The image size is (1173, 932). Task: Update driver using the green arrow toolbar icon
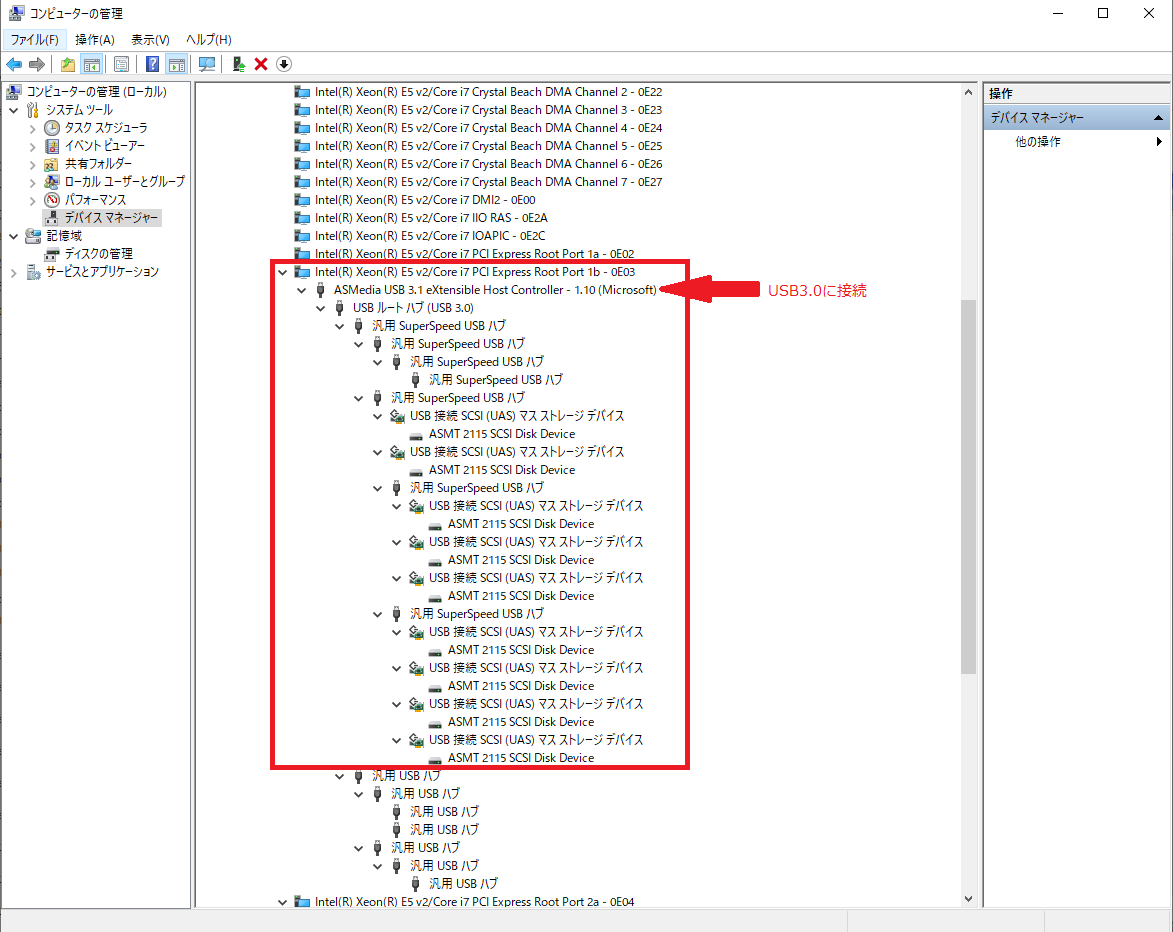pyautogui.click(x=237, y=63)
